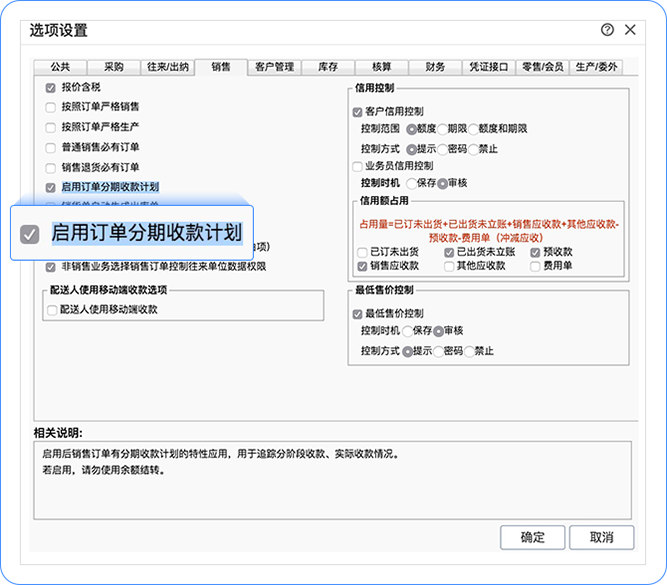This screenshot has width=667, height=585.
Task: Click the 信用额占用 group label
Action: 384,201
